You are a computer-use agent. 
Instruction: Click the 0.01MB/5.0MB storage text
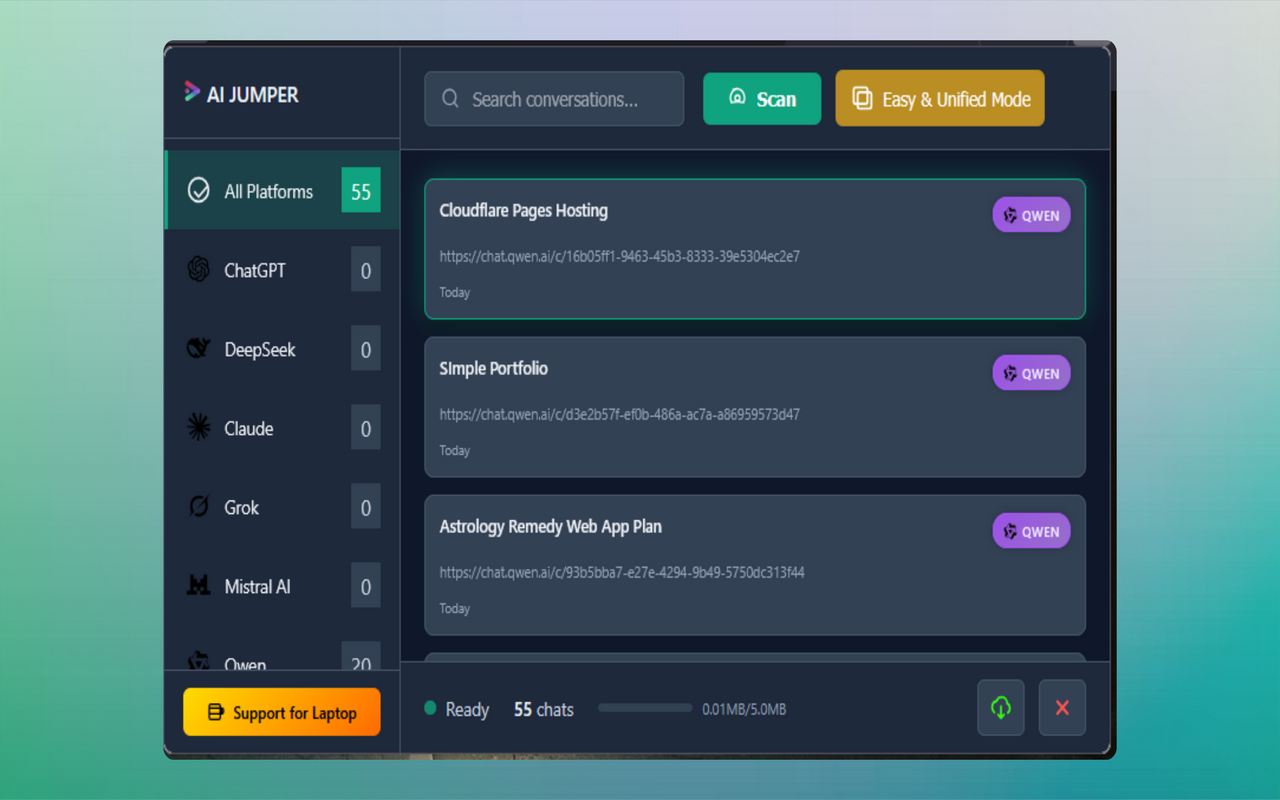tap(744, 709)
